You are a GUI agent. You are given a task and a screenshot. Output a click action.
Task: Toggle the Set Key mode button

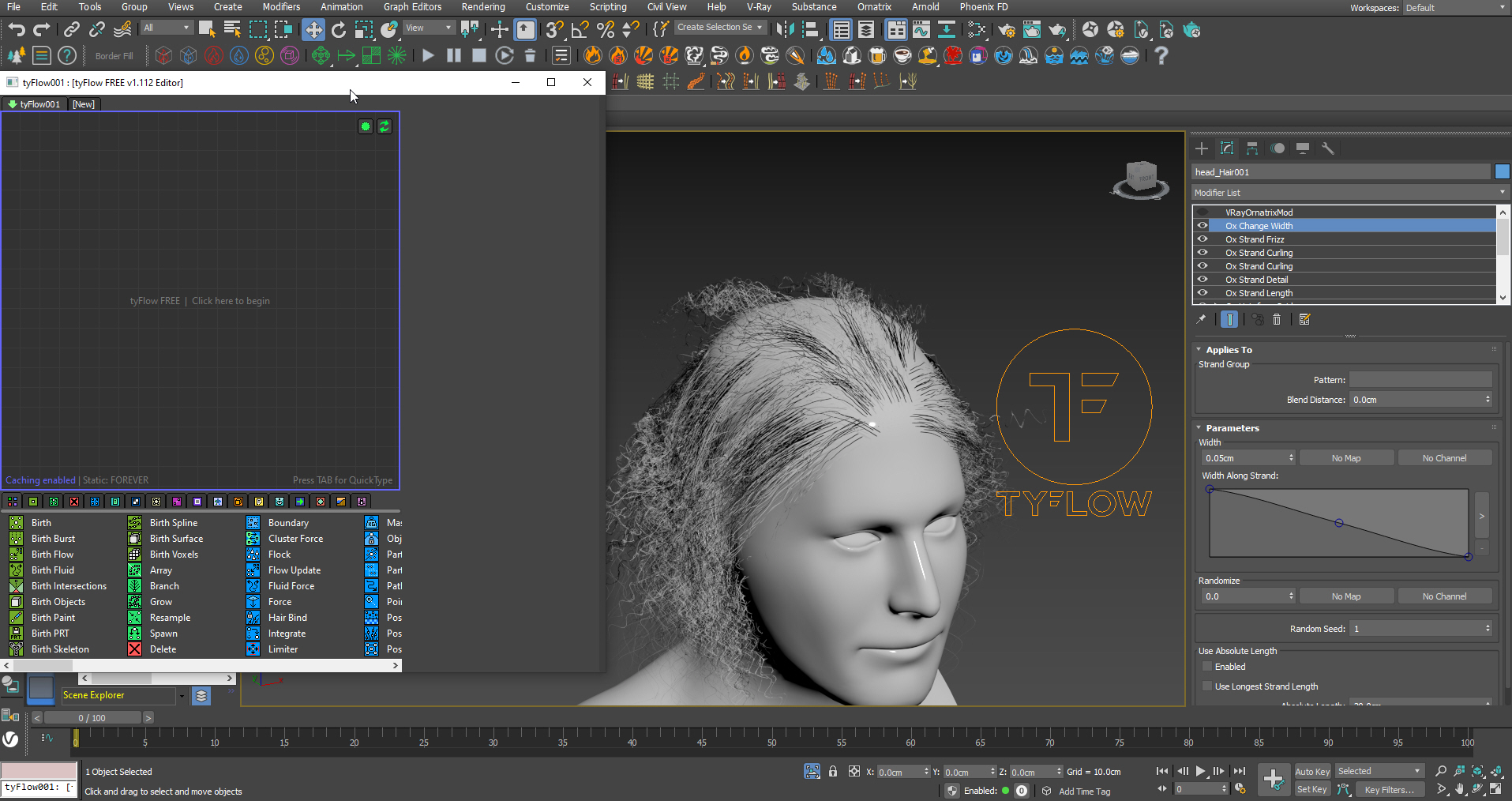pyautogui.click(x=1312, y=789)
